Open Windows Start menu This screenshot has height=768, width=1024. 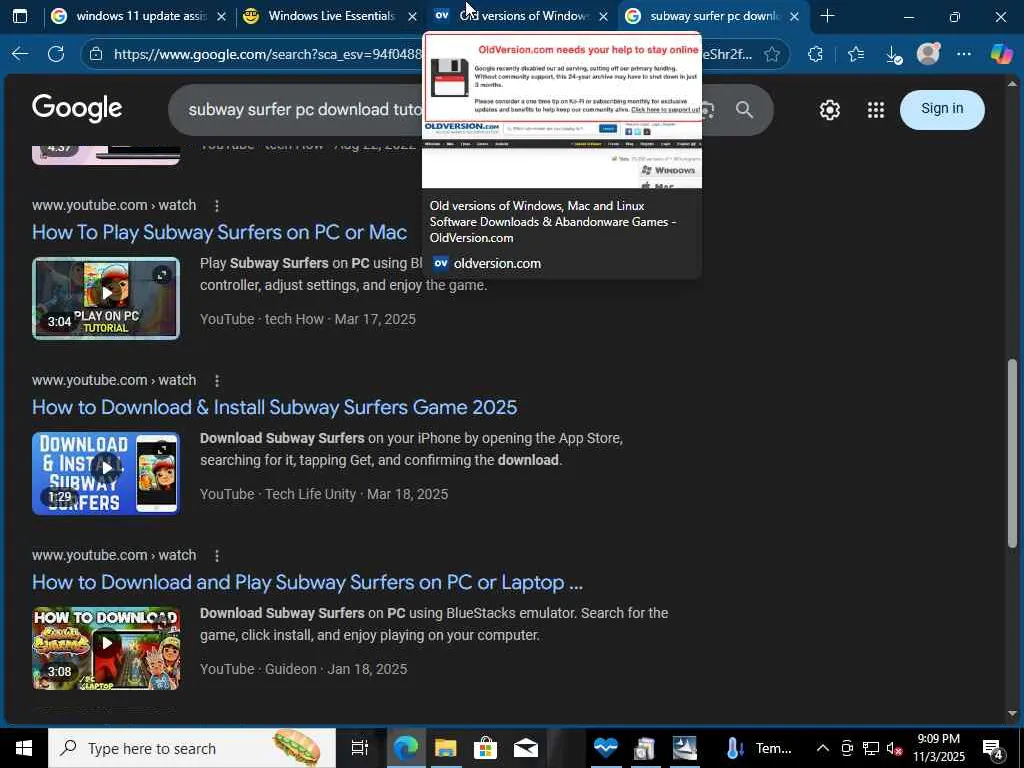click(x=24, y=748)
